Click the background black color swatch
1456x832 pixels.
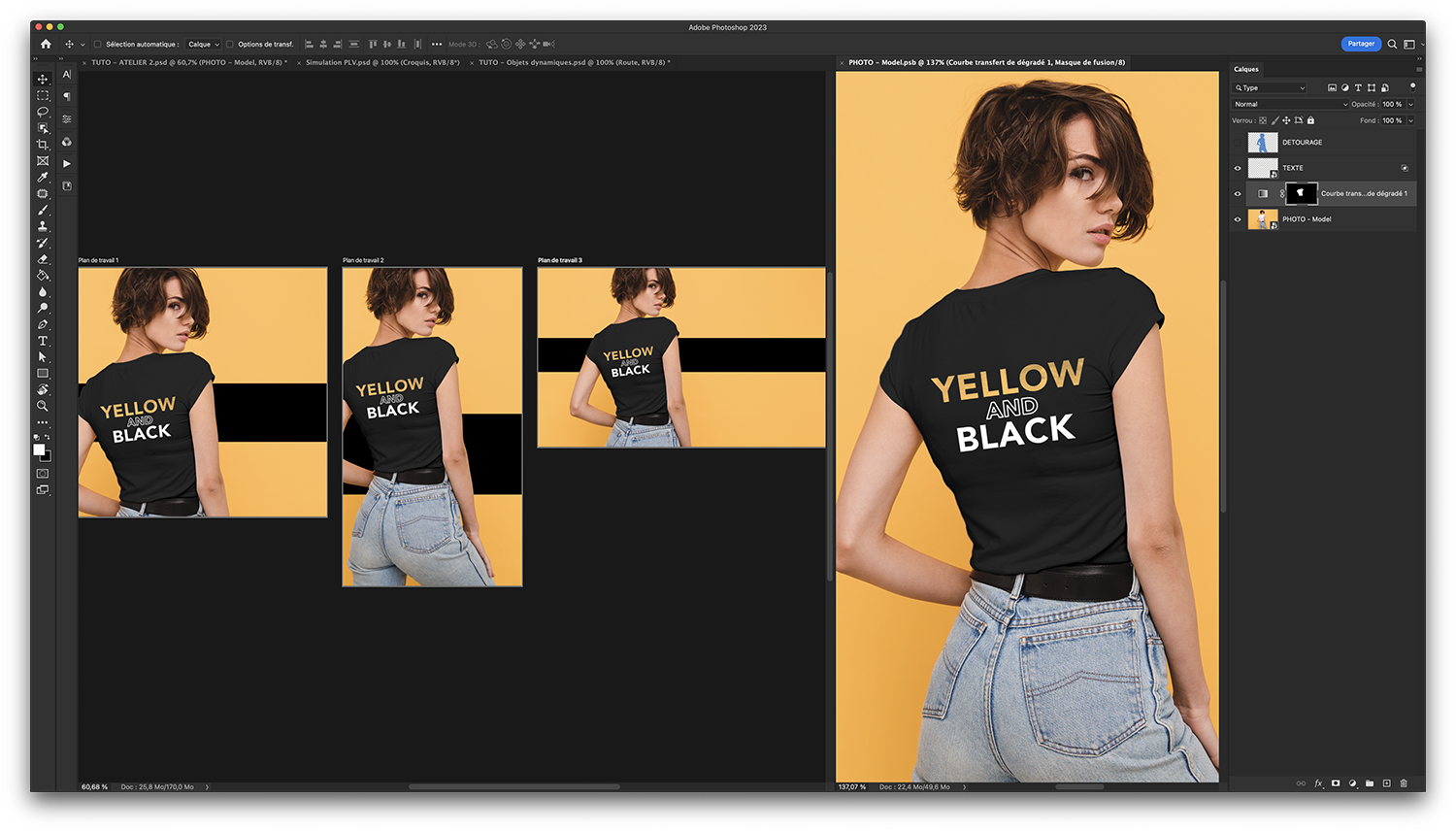[47, 456]
